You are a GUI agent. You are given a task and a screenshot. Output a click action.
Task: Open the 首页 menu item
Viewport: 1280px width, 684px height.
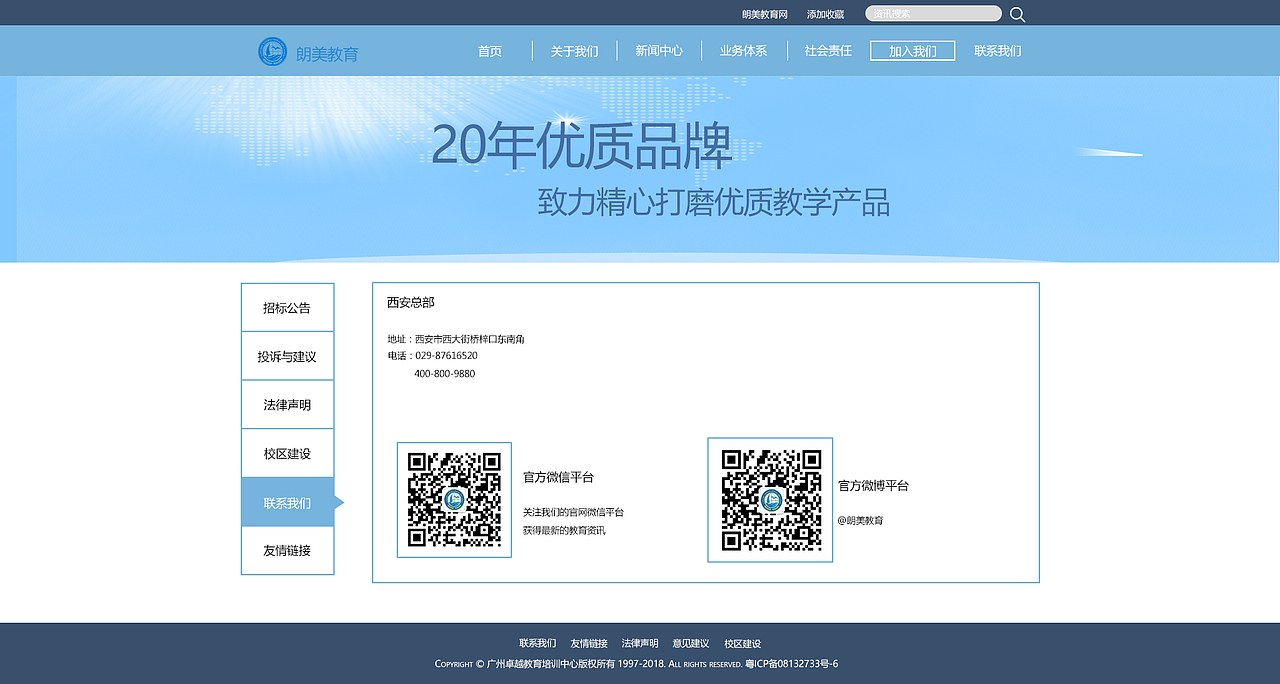(490, 50)
